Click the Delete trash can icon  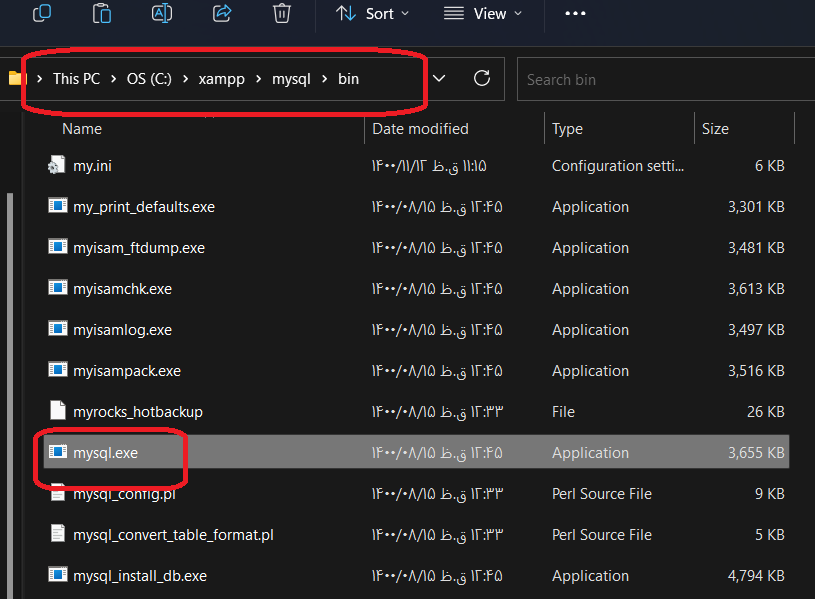click(x=282, y=13)
